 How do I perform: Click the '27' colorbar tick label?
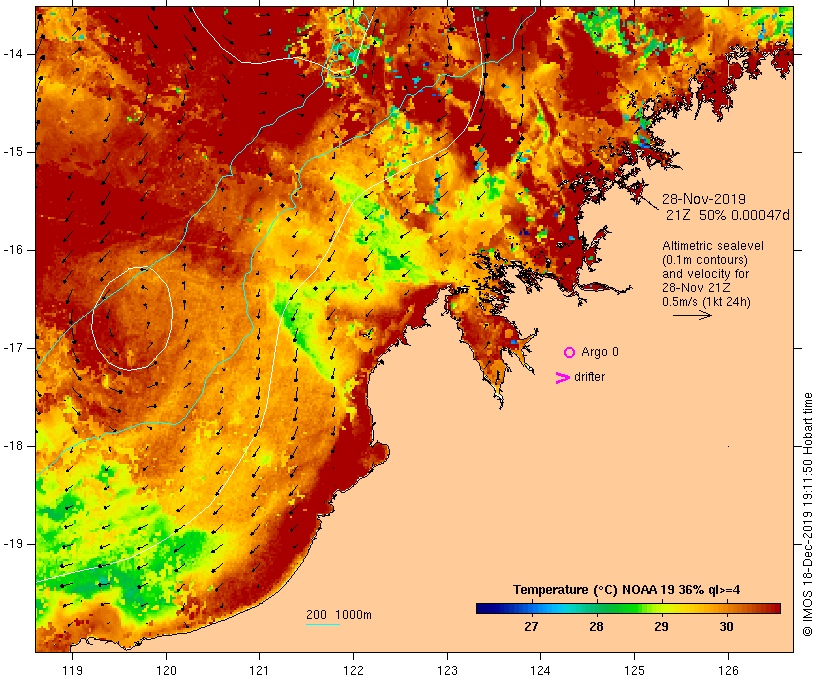[531, 627]
